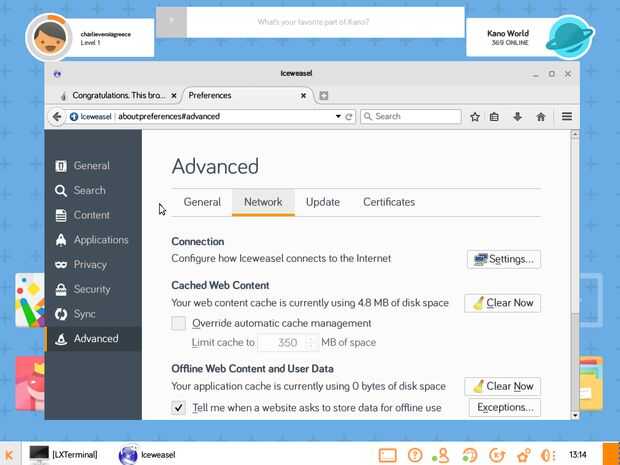Select the Network sub-tab

263,202
